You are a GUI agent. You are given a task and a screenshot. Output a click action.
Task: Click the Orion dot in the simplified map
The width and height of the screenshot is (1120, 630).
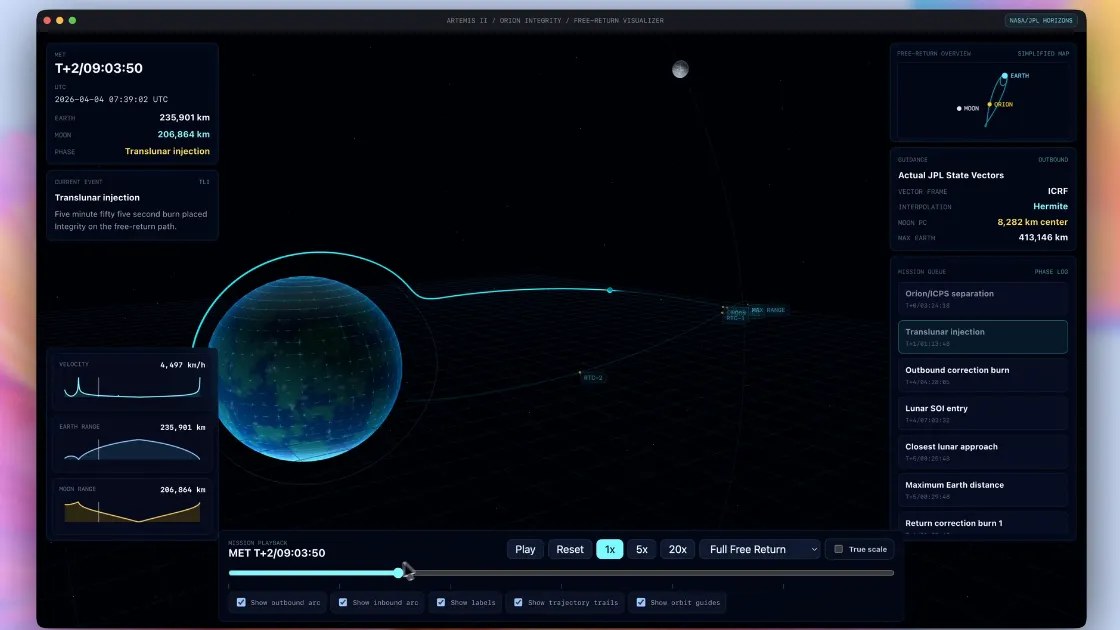tap(990, 104)
